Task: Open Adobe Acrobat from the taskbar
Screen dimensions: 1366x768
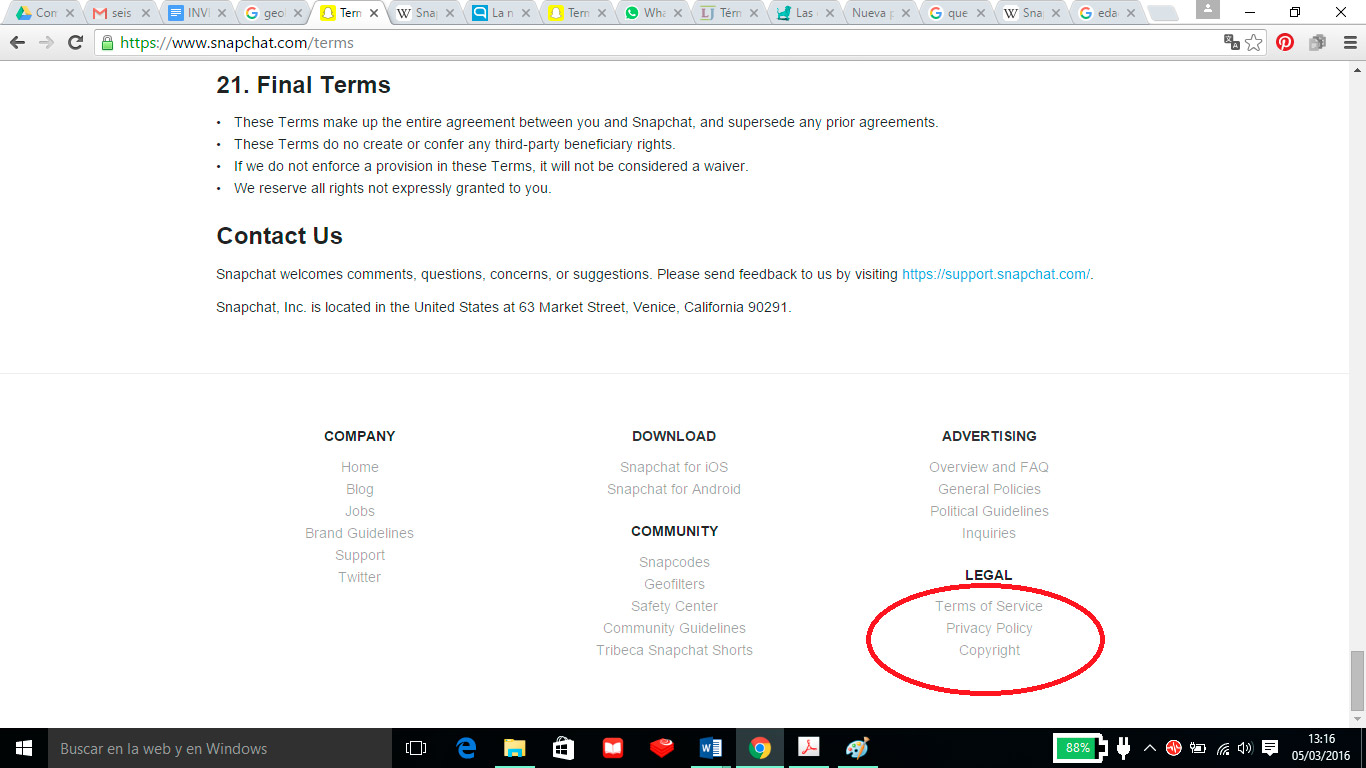Action: tap(808, 748)
